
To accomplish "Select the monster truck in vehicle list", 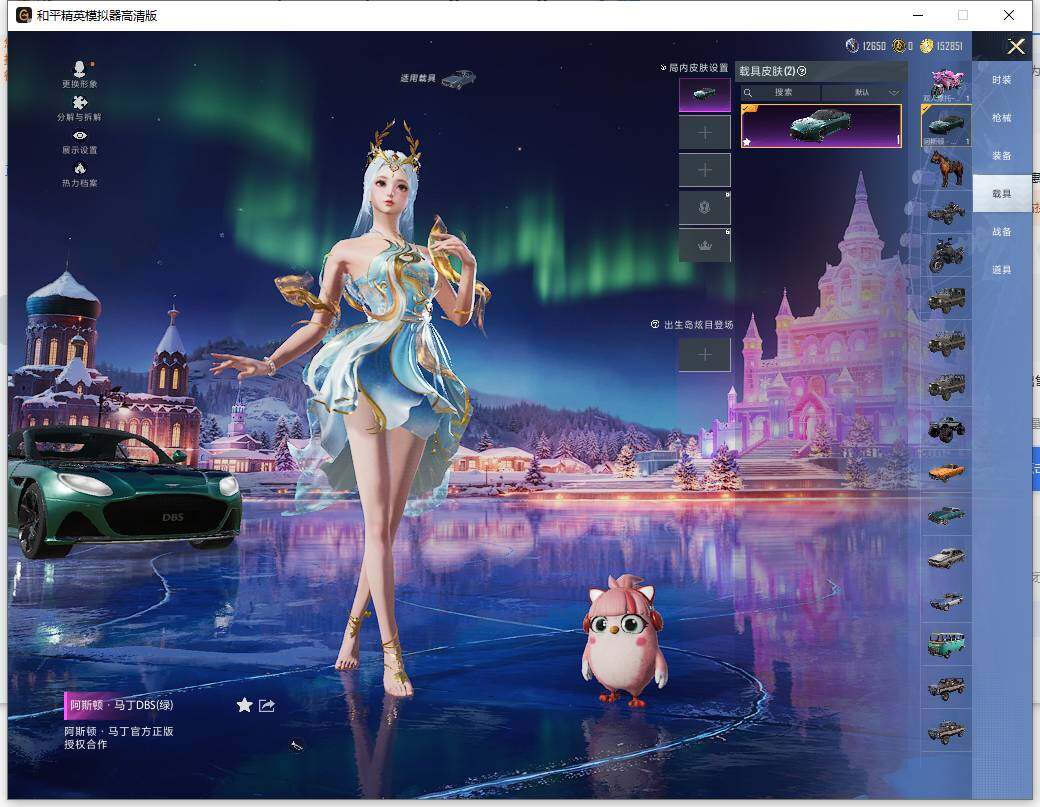I will [x=946, y=428].
